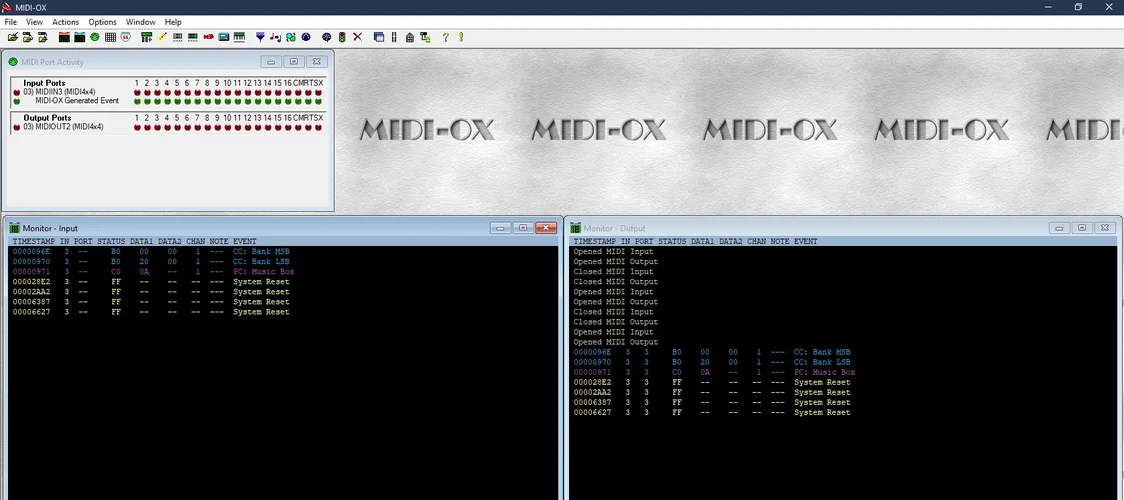Open the piano keyboard toolbar icon
The width and height of the screenshot is (1124, 500).
coord(239,37)
